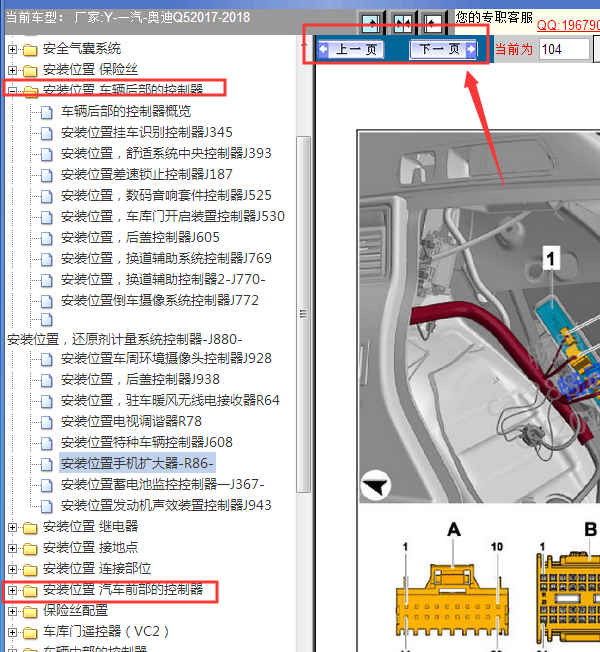Collapse the 安装位置 车辆后部的控制器 folder
Image resolution: width=600 pixels, height=652 pixels.
[12, 91]
